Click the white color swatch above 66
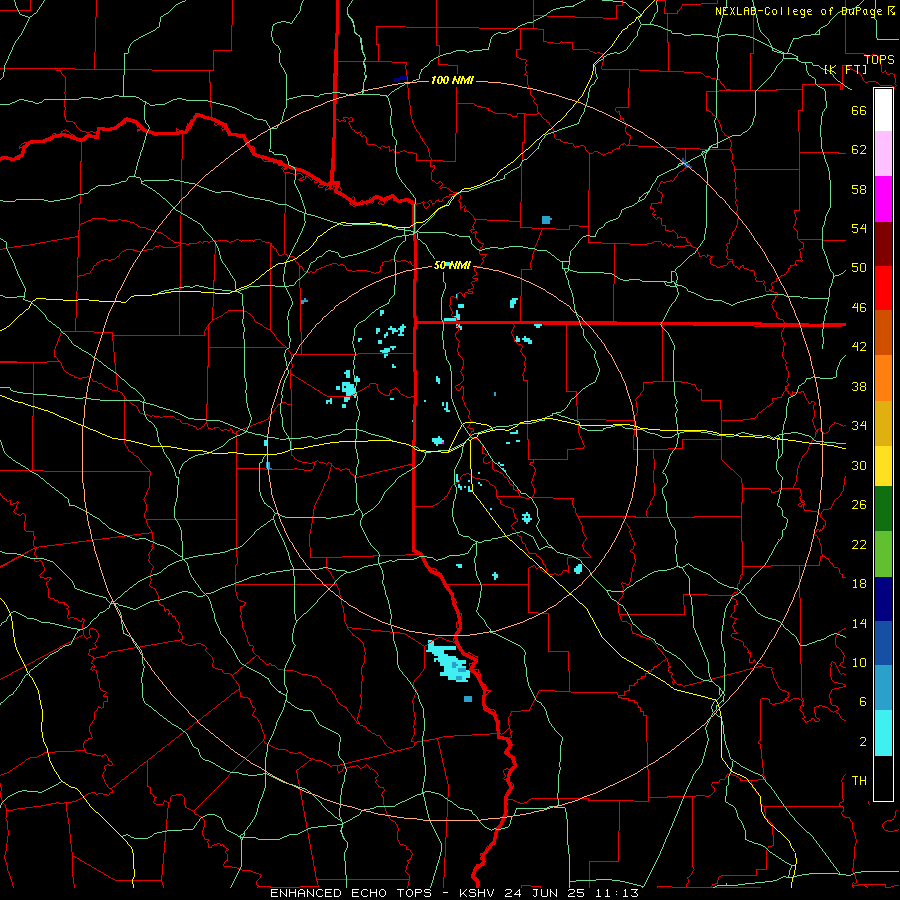900x900 pixels. click(883, 110)
